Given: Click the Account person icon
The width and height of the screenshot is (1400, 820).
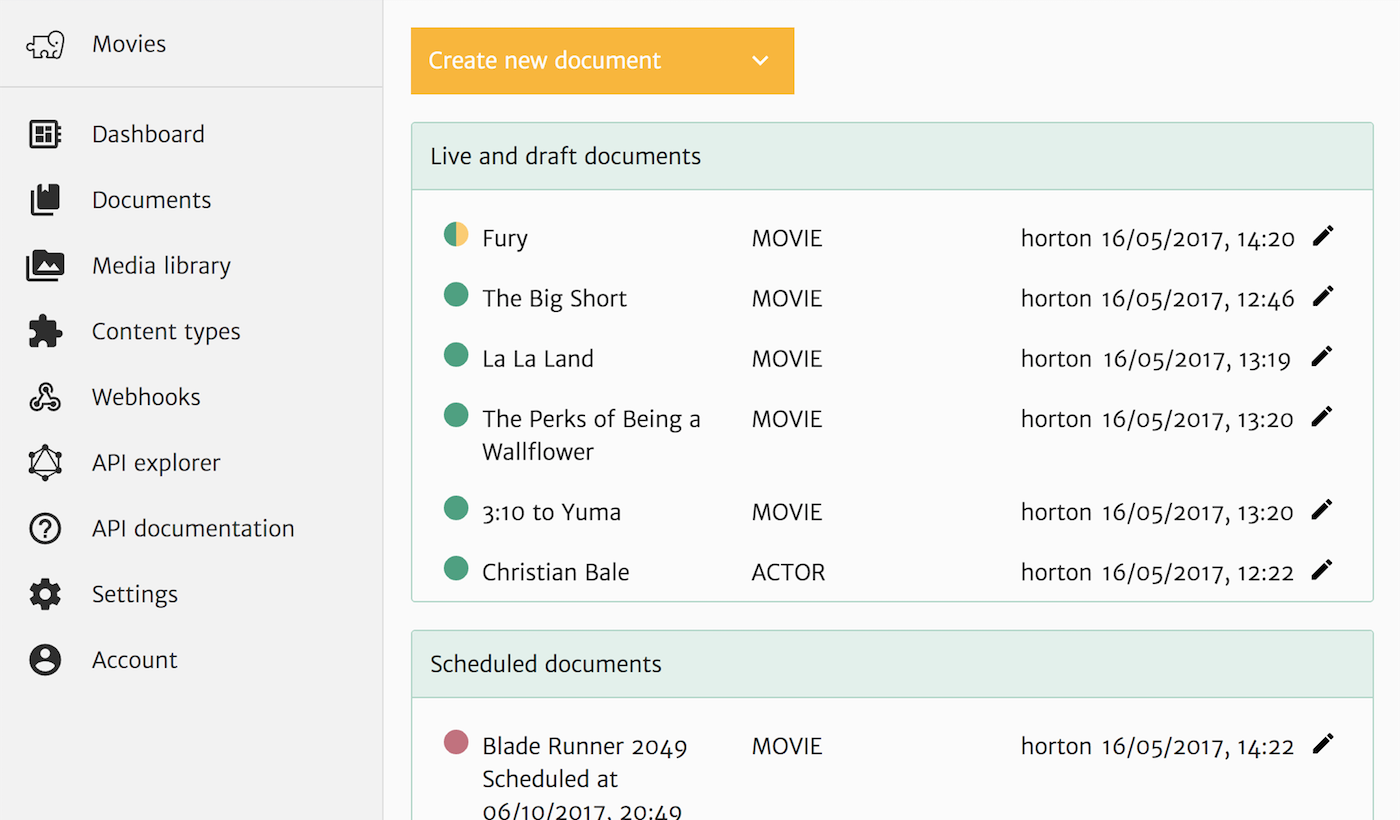Looking at the screenshot, I should [45, 660].
